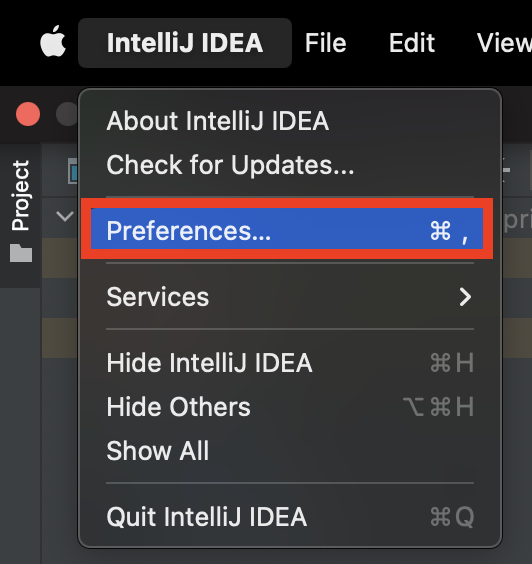Open the File menu

[x=326, y=43]
